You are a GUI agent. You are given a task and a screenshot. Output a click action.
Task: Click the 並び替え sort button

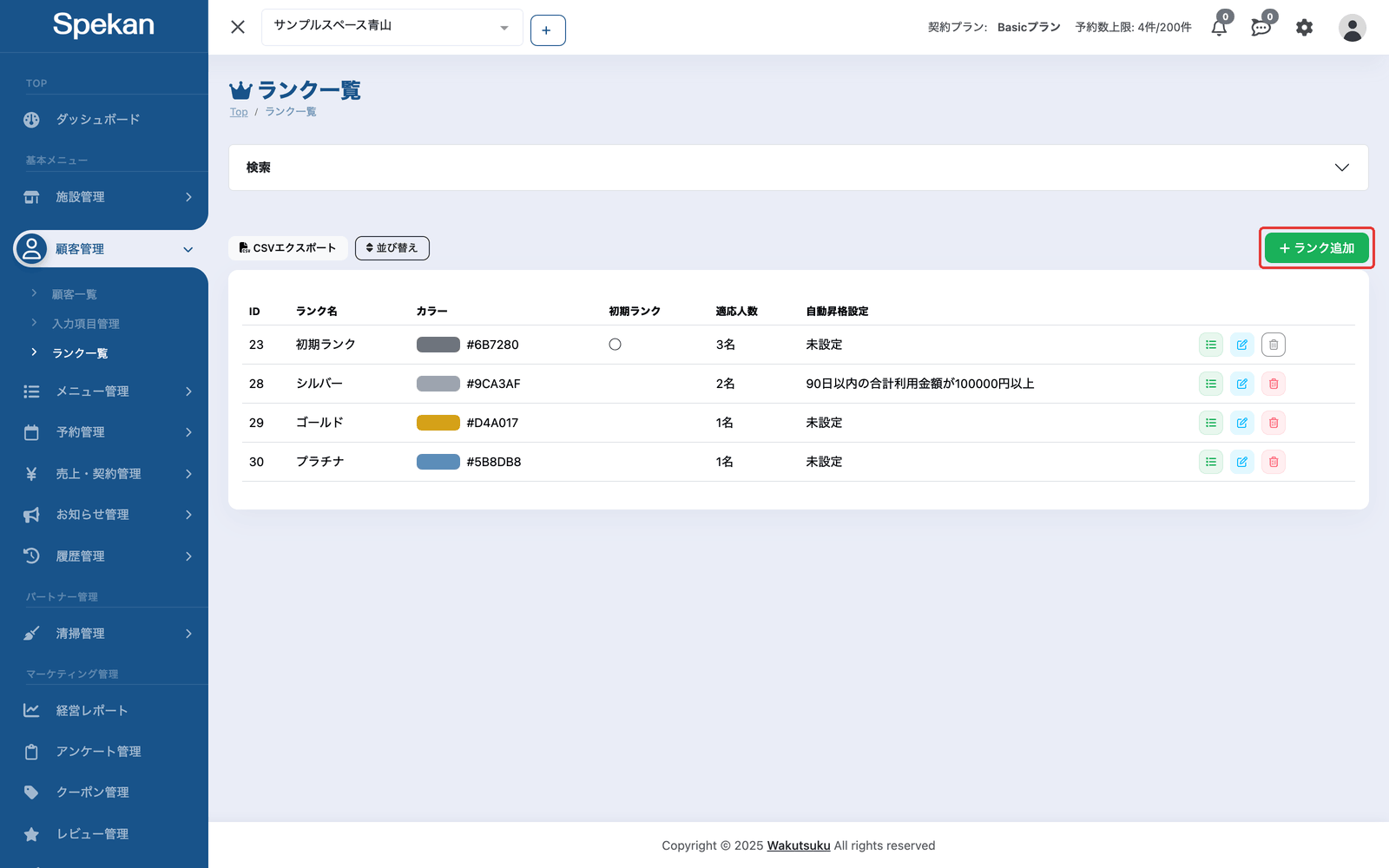pos(392,248)
